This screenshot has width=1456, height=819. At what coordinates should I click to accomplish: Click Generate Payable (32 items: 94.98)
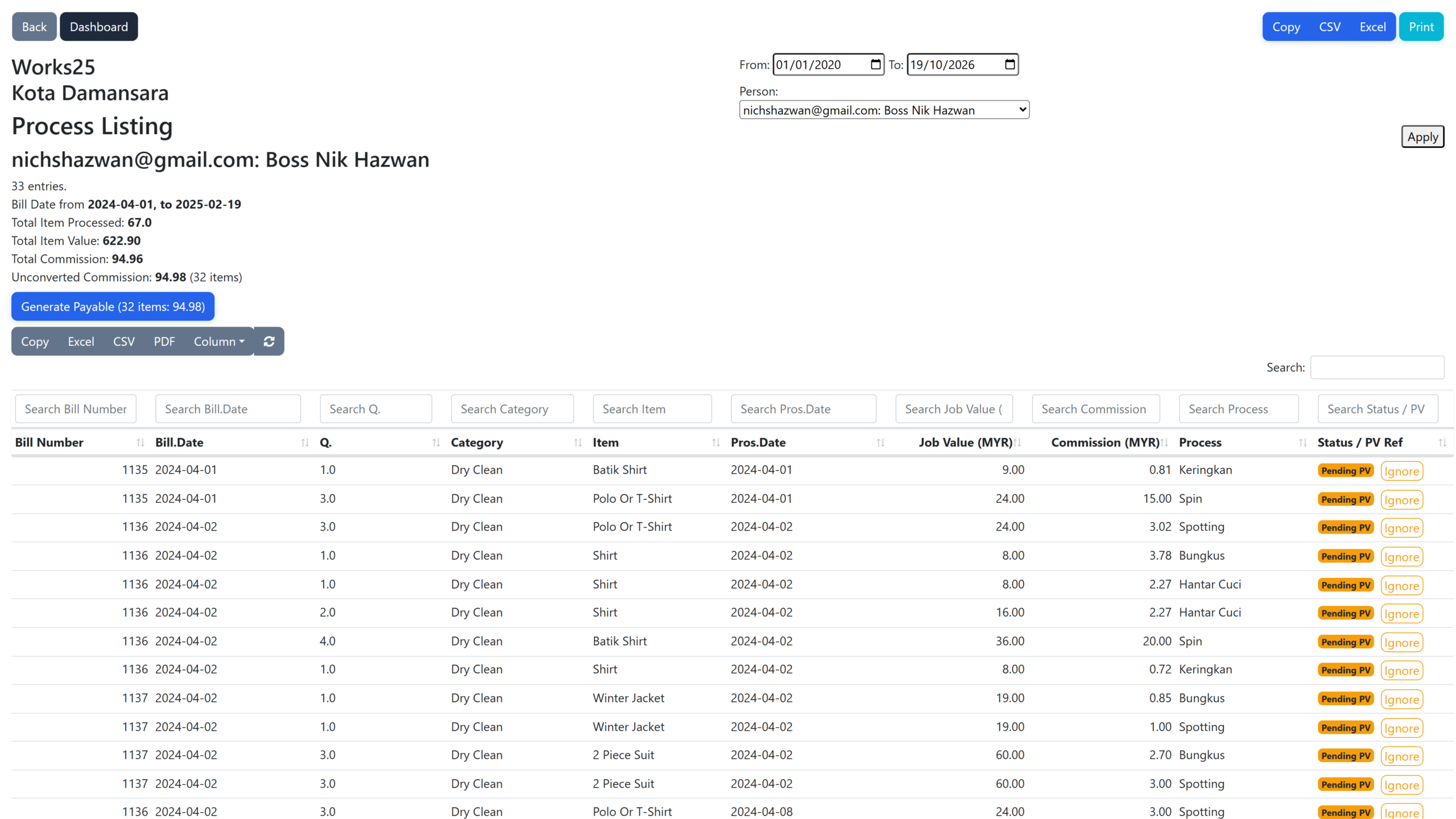(113, 307)
